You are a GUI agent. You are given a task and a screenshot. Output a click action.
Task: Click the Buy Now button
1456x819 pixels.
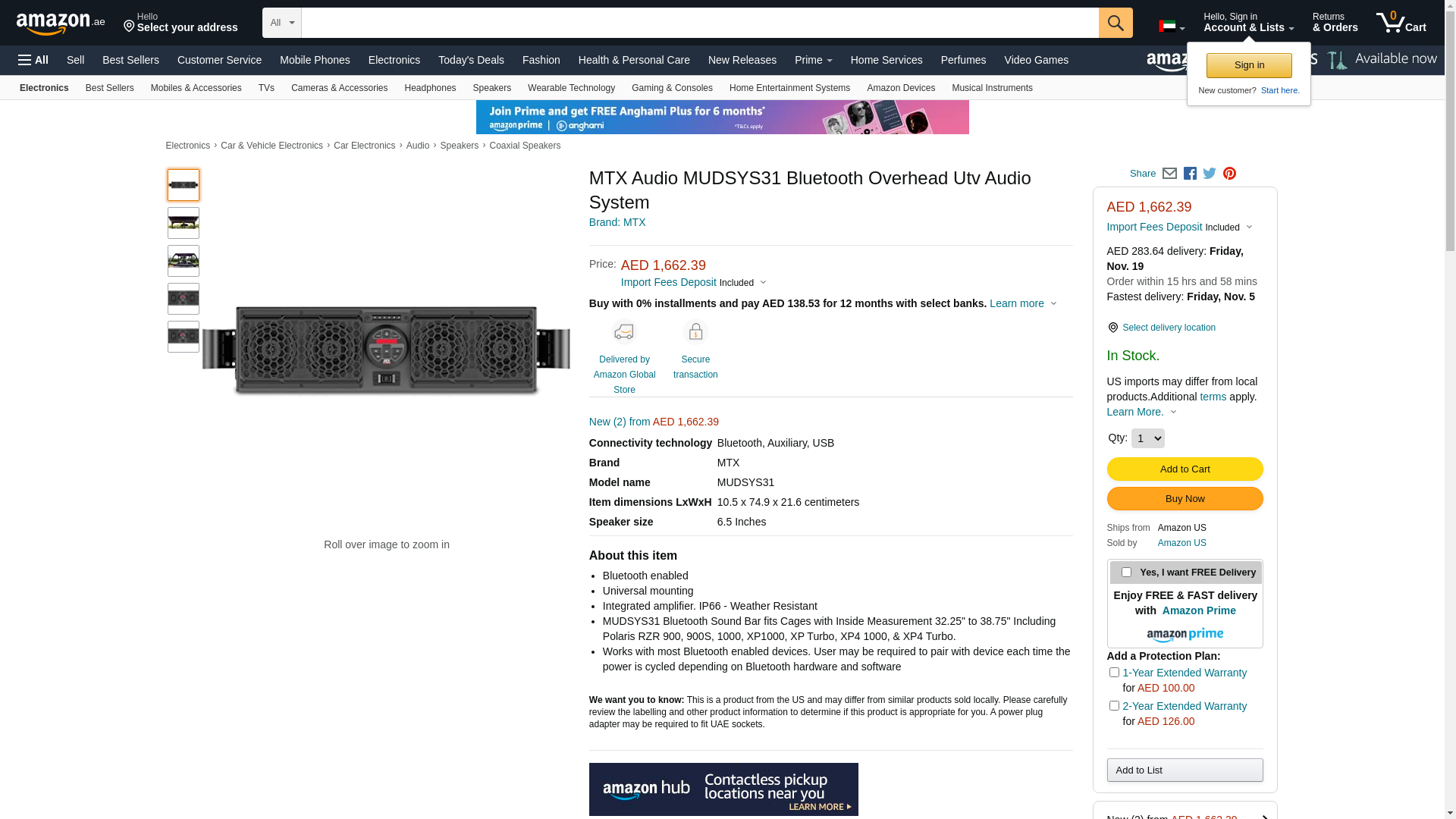tap(1185, 499)
